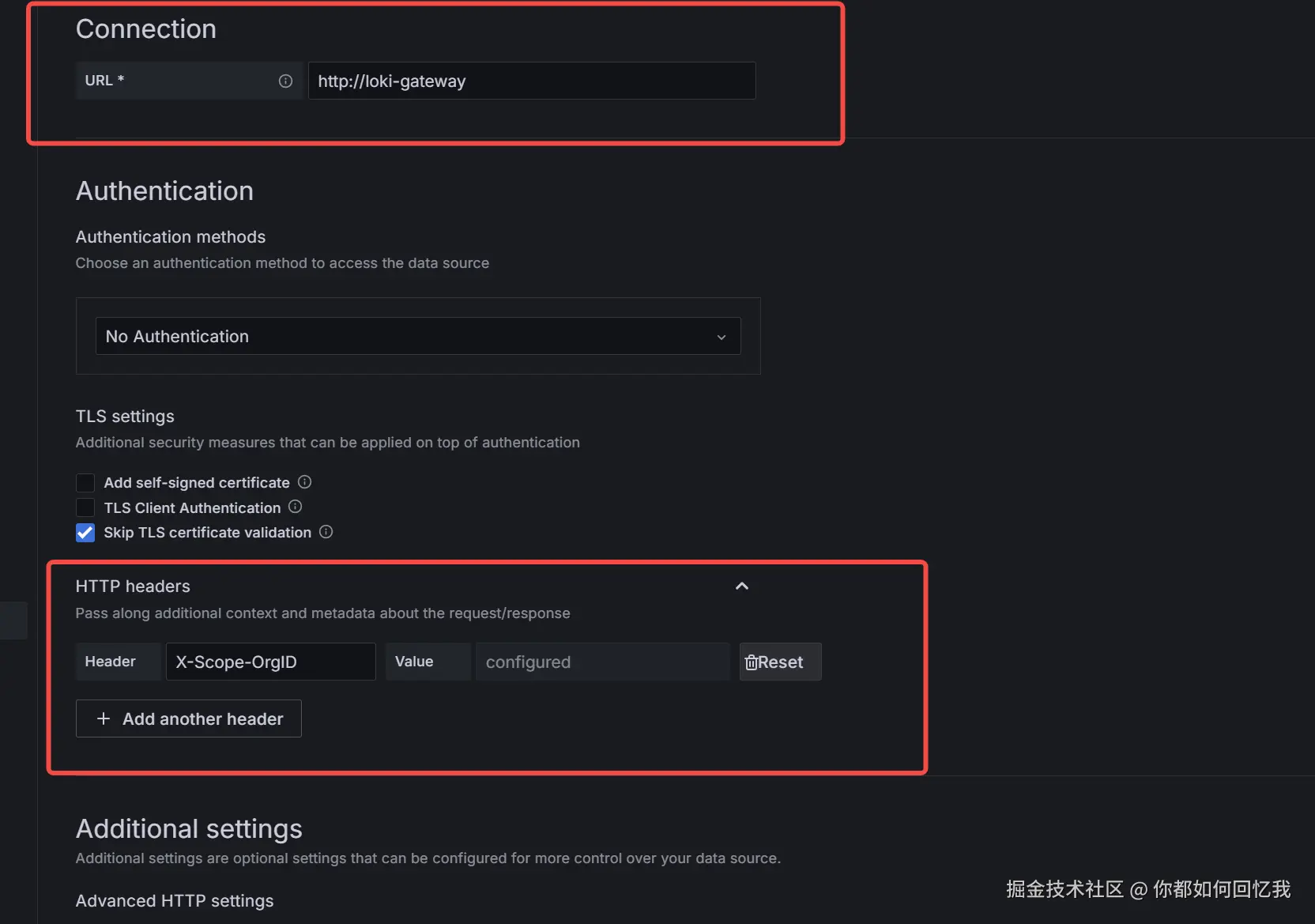Click info icon beside Add self-signed certificate
The width and height of the screenshot is (1315, 924).
point(304,482)
